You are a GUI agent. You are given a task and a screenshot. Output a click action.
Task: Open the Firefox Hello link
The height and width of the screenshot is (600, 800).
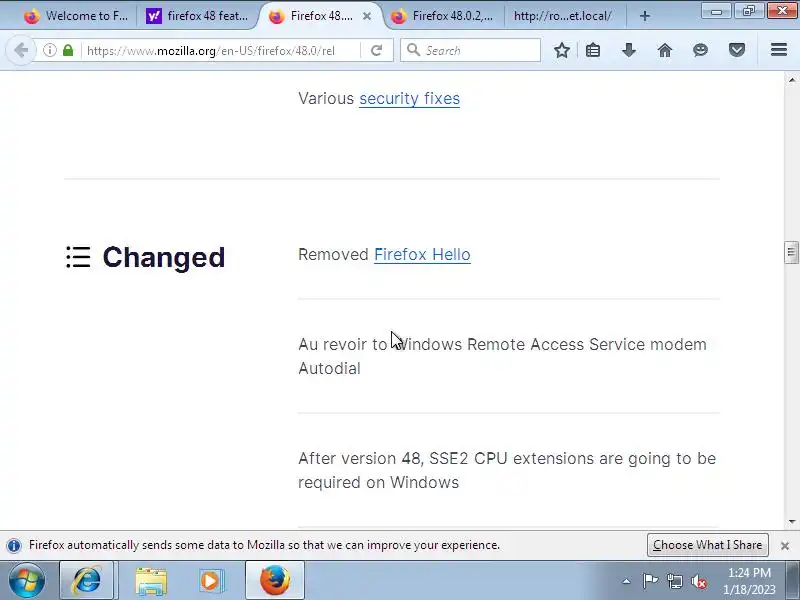click(422, 254)
